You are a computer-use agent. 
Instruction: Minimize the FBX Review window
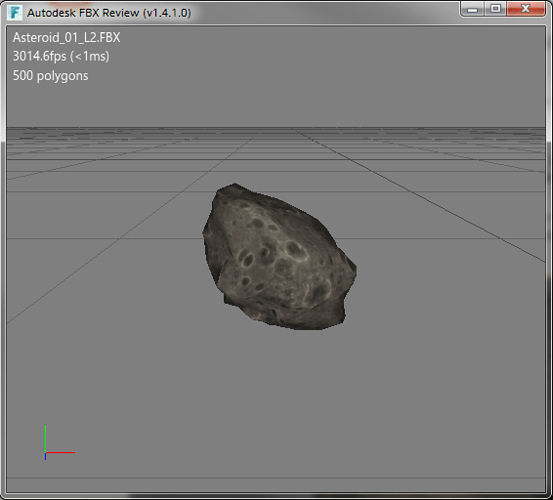tap(473, 9)
